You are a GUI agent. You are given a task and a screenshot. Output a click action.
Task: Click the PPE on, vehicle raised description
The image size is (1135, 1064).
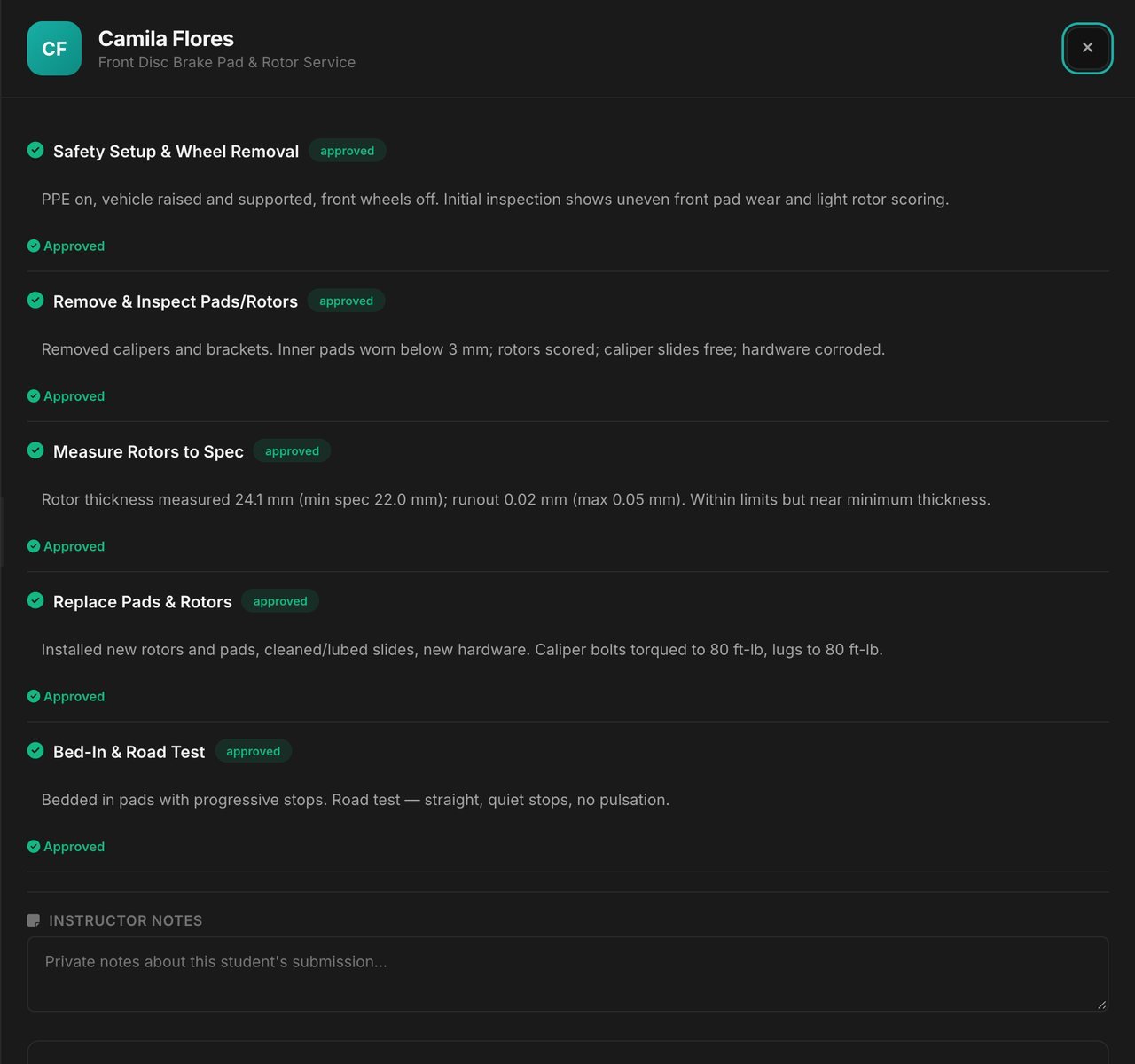[495, 199]
